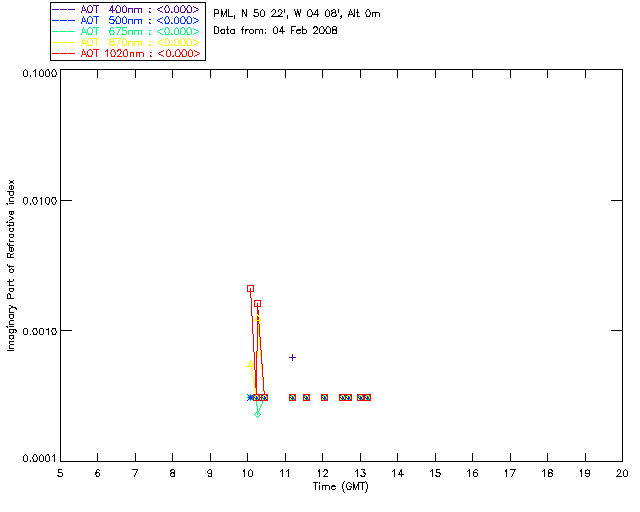Click the time axis label '14'
This screenshot has width=640, height=512.
pos(398,473)
